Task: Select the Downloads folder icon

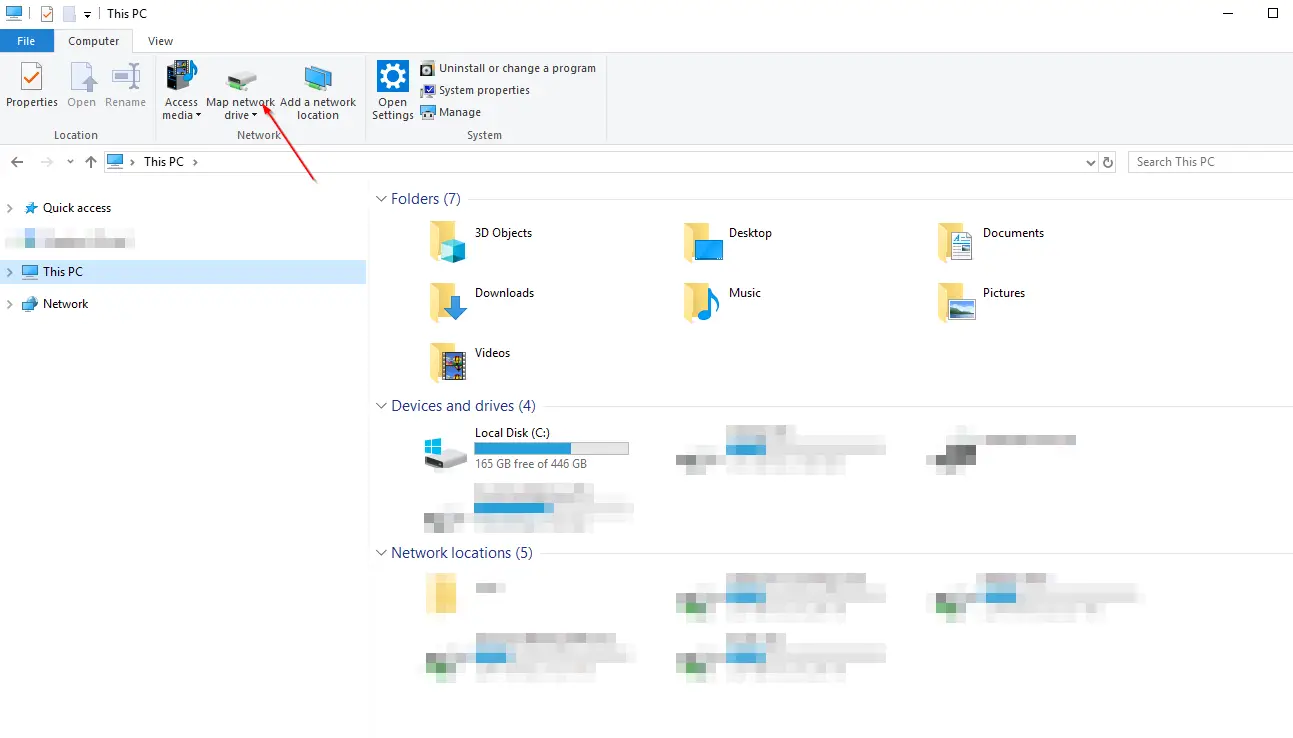Action: coord(447,302)
